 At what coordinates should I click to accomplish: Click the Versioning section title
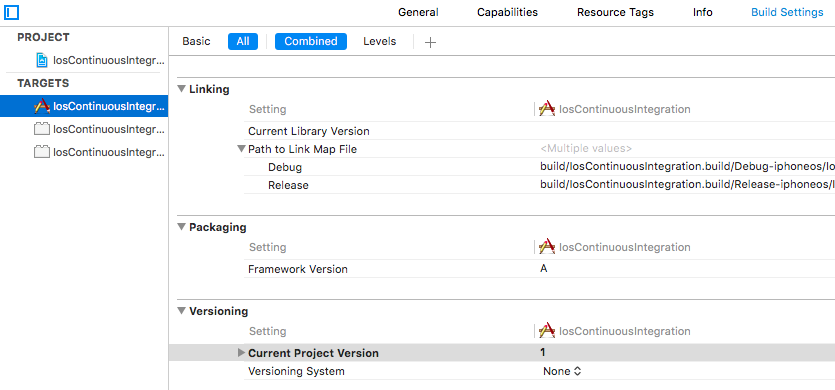218,311
